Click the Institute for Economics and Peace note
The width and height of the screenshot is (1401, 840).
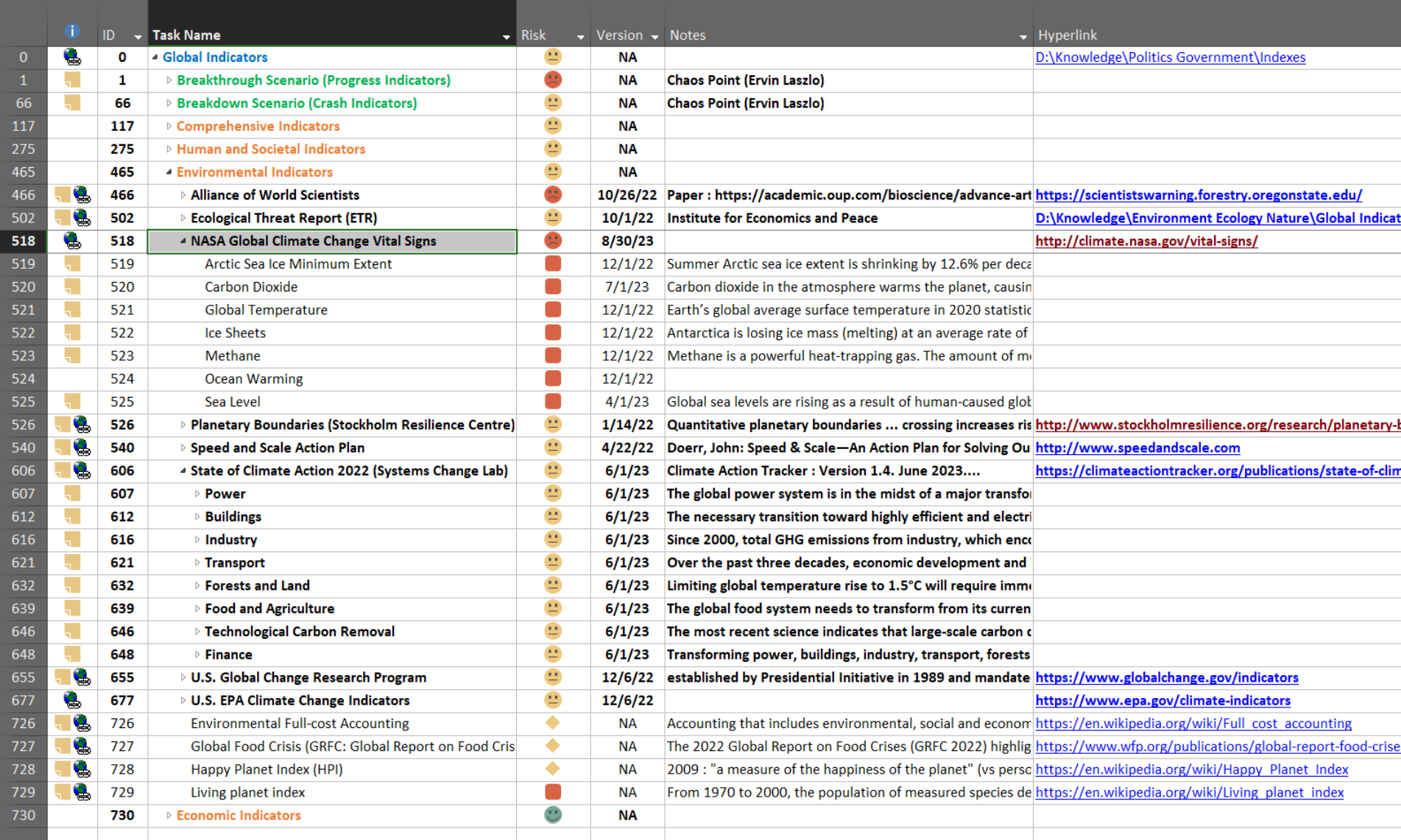pos(772,218)
